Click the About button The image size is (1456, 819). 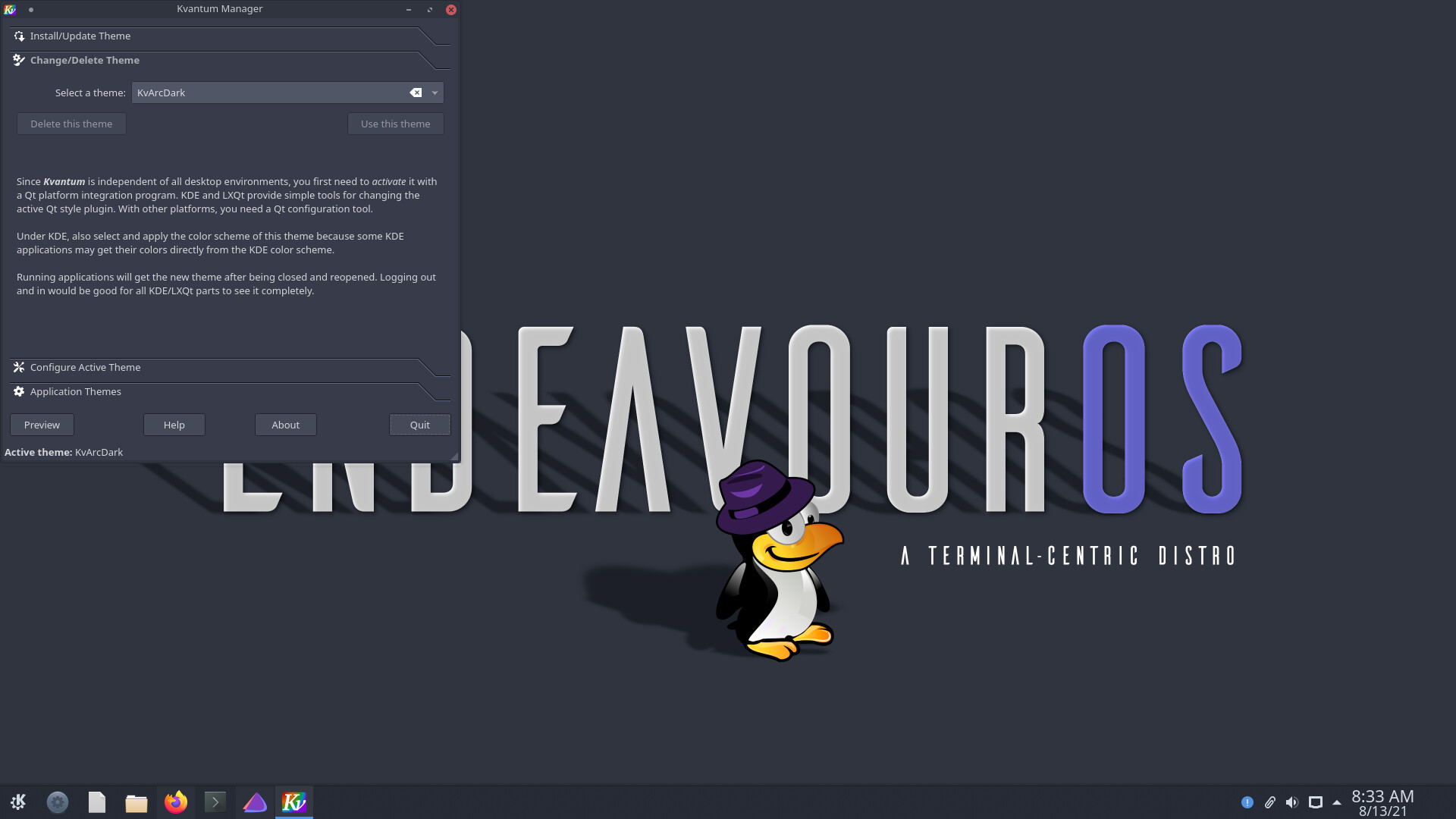[286, 425]
